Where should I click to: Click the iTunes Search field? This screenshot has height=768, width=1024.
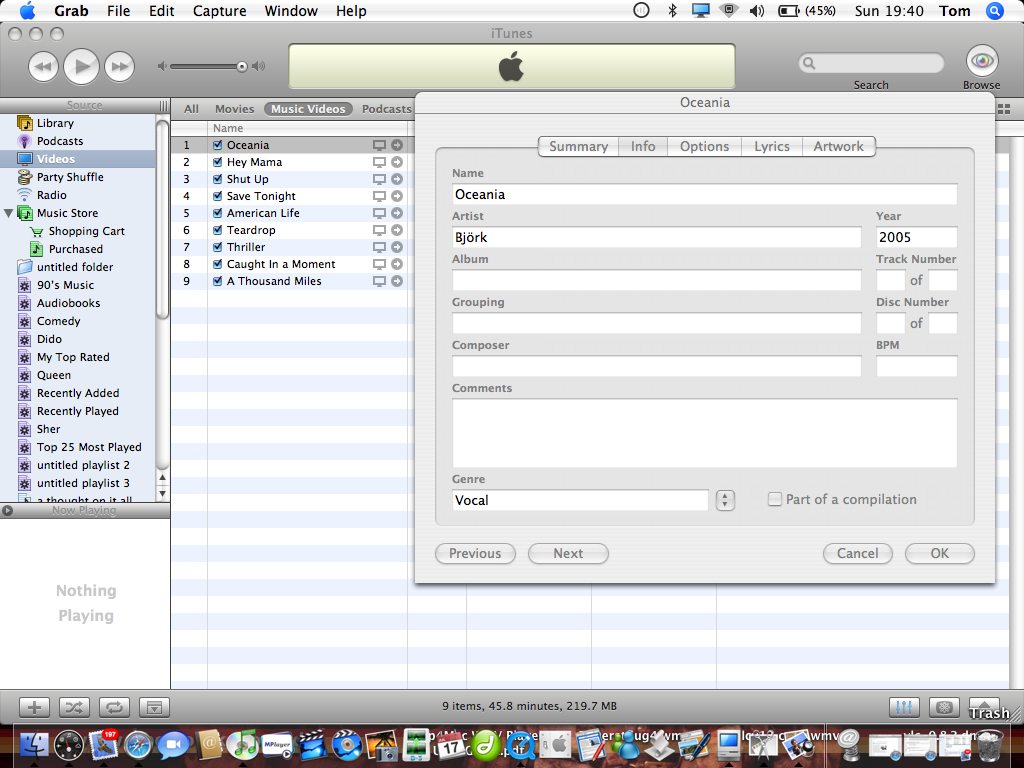click(871, 63)
